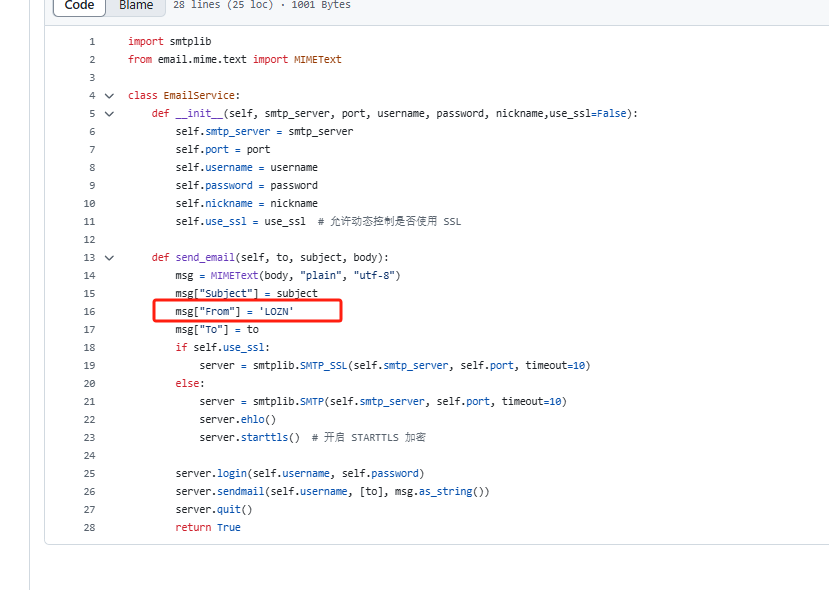This screenshot has height=590, width=829.
Task: Click the Chinese SSL comment on line 11
Action: (x=389, y=221)
